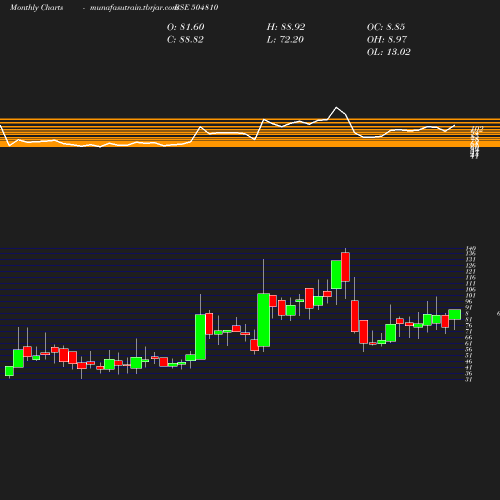The image size is (500, 500).
Task: Click the 116 price axis label
Action: pyautogui.click(x=470, y=278)
